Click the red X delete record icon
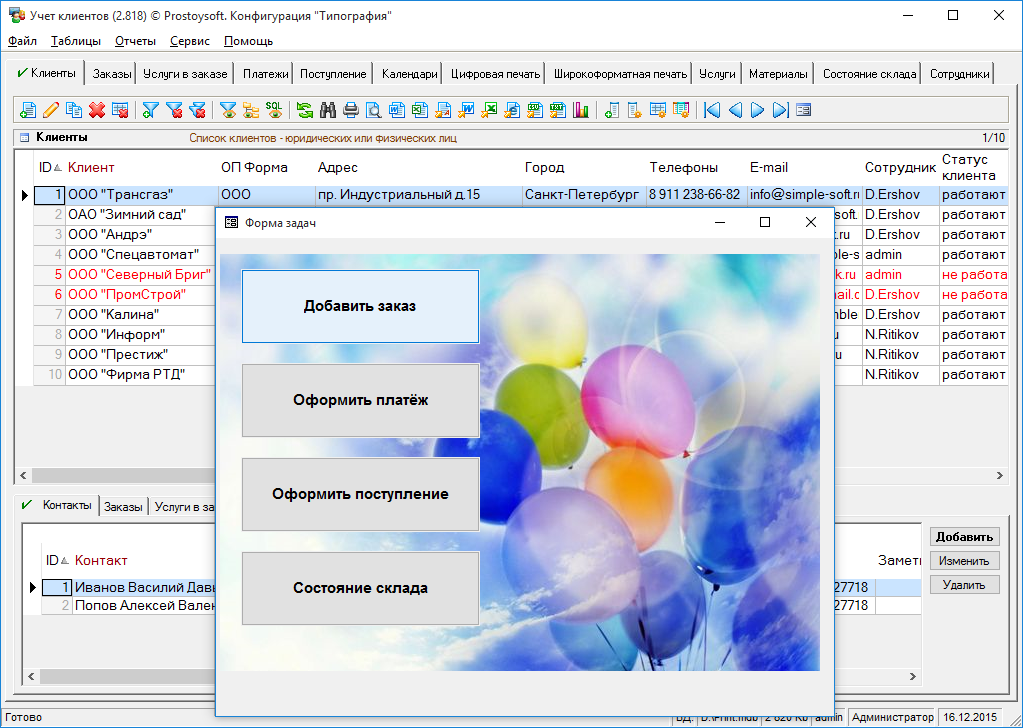The width and height of the screenshot is (1023, 728). 97,110
